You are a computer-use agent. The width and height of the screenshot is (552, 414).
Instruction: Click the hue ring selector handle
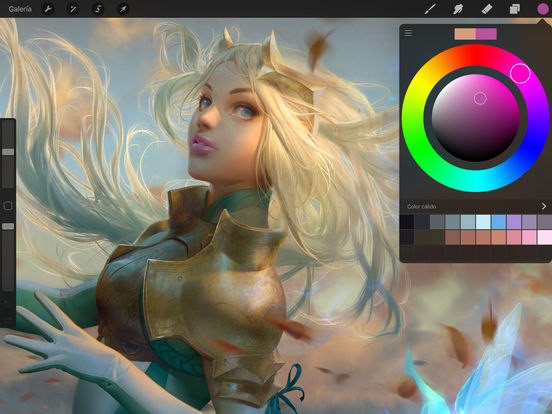click(x=520, y=73)
